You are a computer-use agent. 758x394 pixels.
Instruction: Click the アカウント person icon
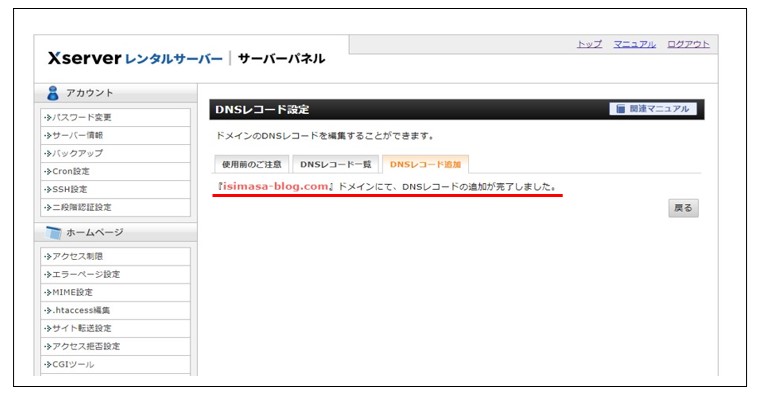[53, 93]
